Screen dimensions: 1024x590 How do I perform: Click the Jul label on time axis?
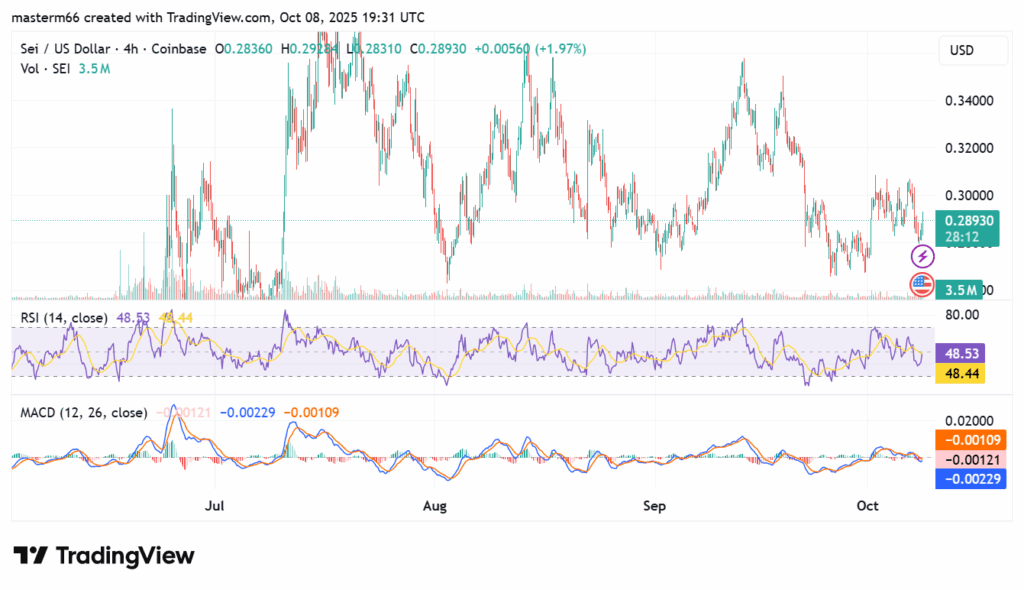(214, 507)
